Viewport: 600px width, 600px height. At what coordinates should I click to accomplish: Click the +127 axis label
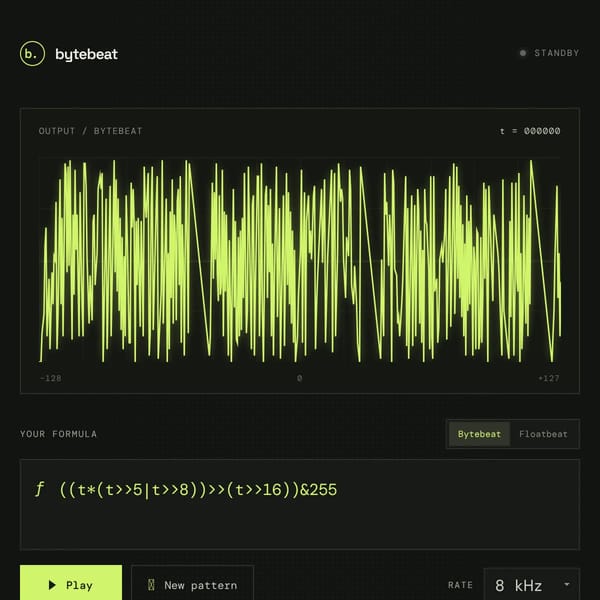coord(549,378)
